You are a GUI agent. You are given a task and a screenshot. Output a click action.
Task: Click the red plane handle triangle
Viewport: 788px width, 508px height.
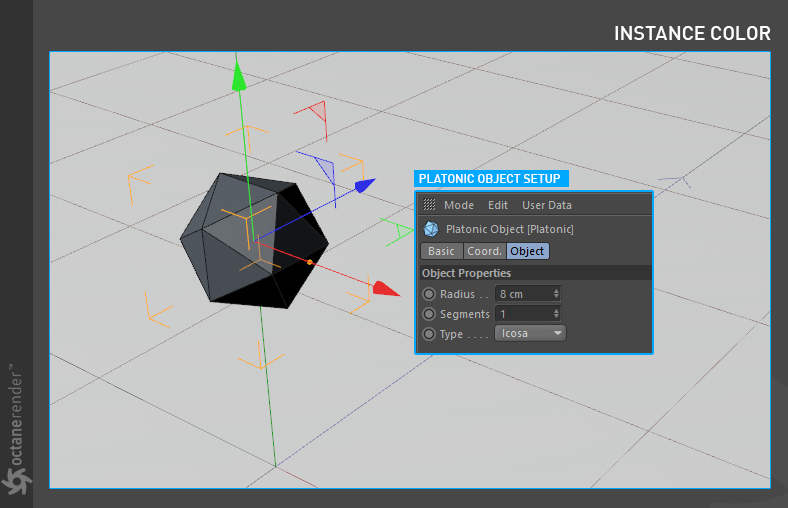pos(318,111)
